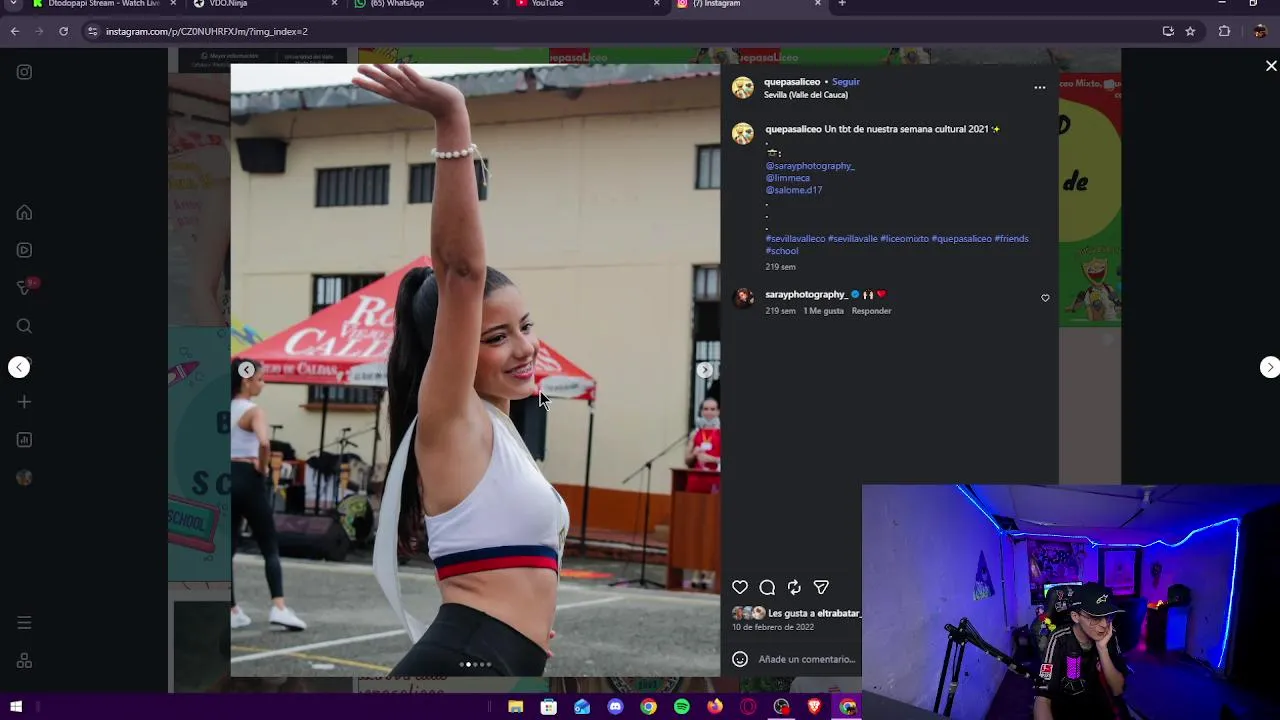Open the @limmeca mention in the caption
The height and width of the screenshot is (720, 1280).
(x=787, y=178)
